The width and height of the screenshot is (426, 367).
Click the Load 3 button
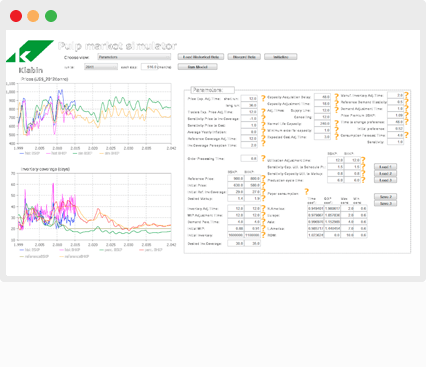point(385,180)
